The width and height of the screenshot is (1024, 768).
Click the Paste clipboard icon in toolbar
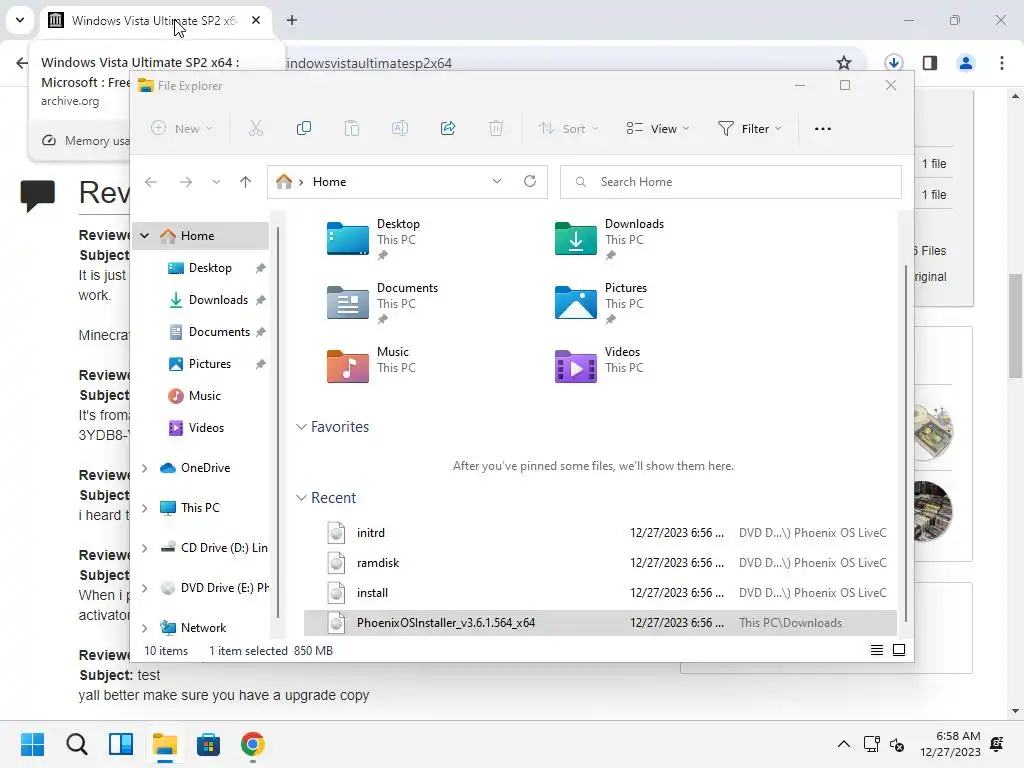click(351, 129)
